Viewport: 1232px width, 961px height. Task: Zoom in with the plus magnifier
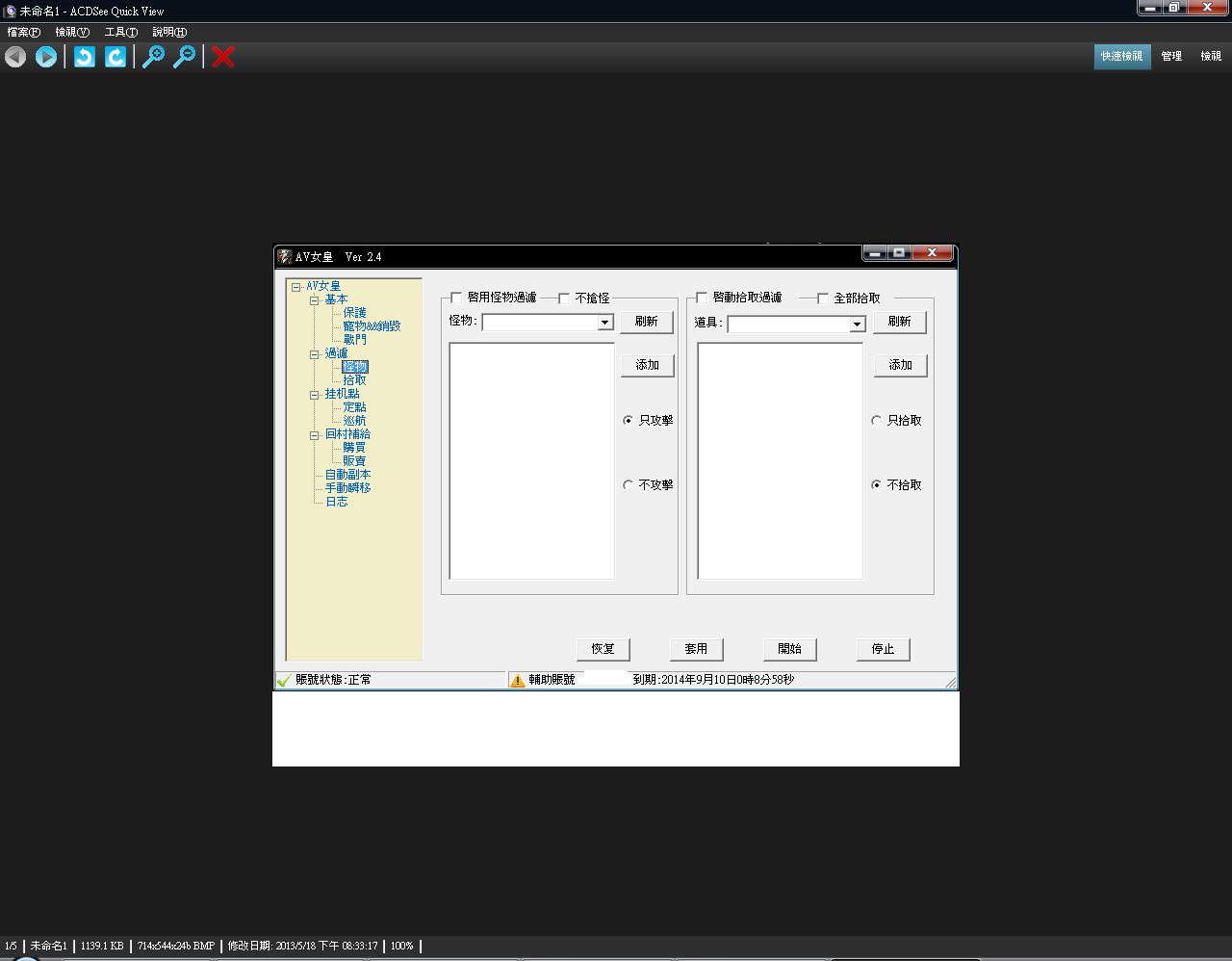coord(153,57)
